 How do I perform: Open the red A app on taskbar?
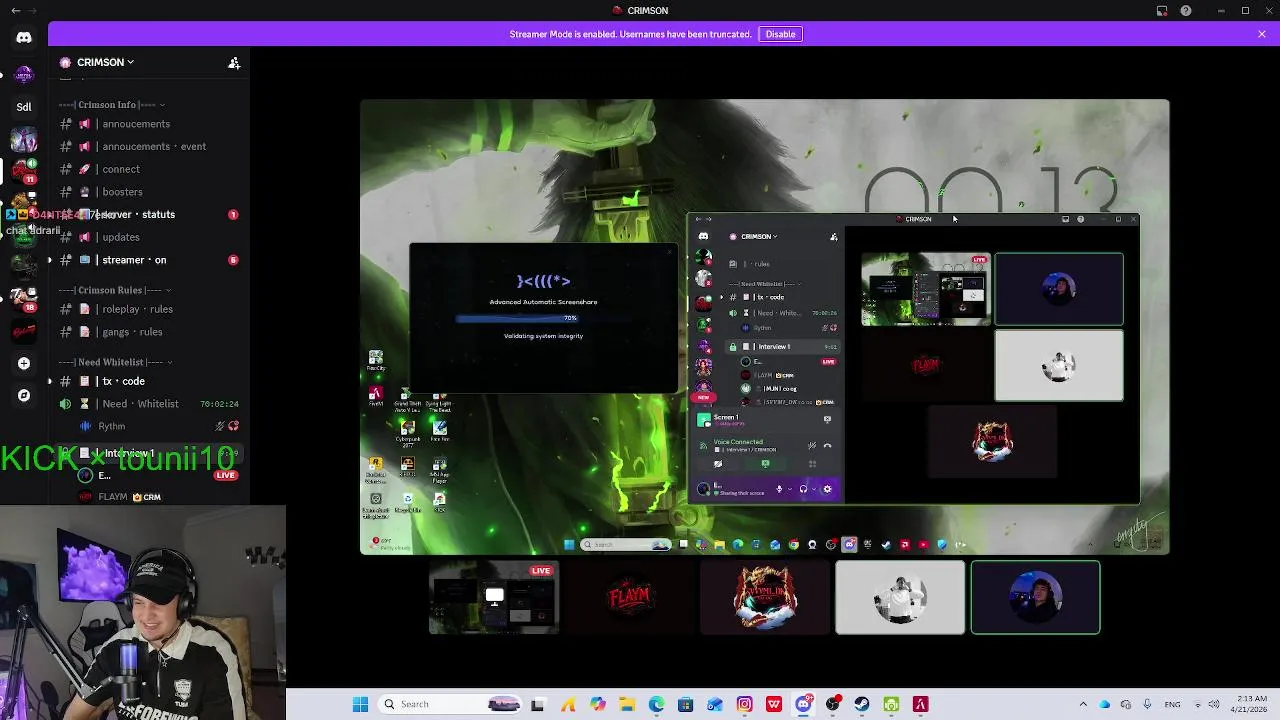tap(921, 704)
